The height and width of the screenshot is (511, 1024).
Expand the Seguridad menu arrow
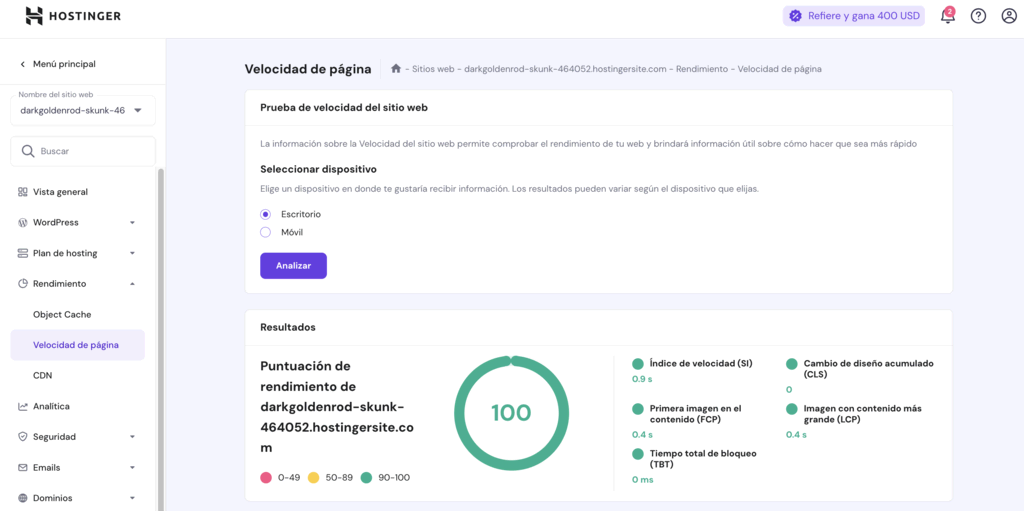(x=133, y=437)
